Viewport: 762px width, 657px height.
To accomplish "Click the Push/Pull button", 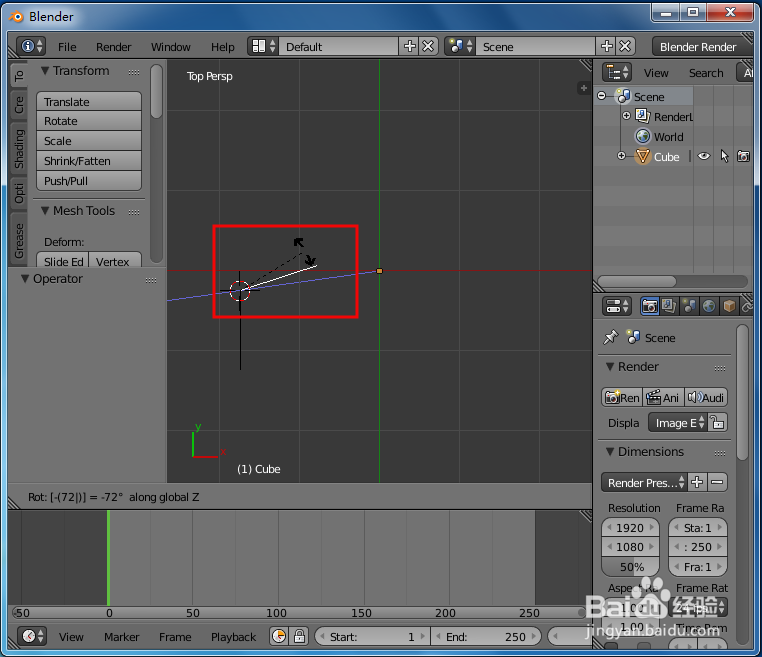I will [89, 180].
